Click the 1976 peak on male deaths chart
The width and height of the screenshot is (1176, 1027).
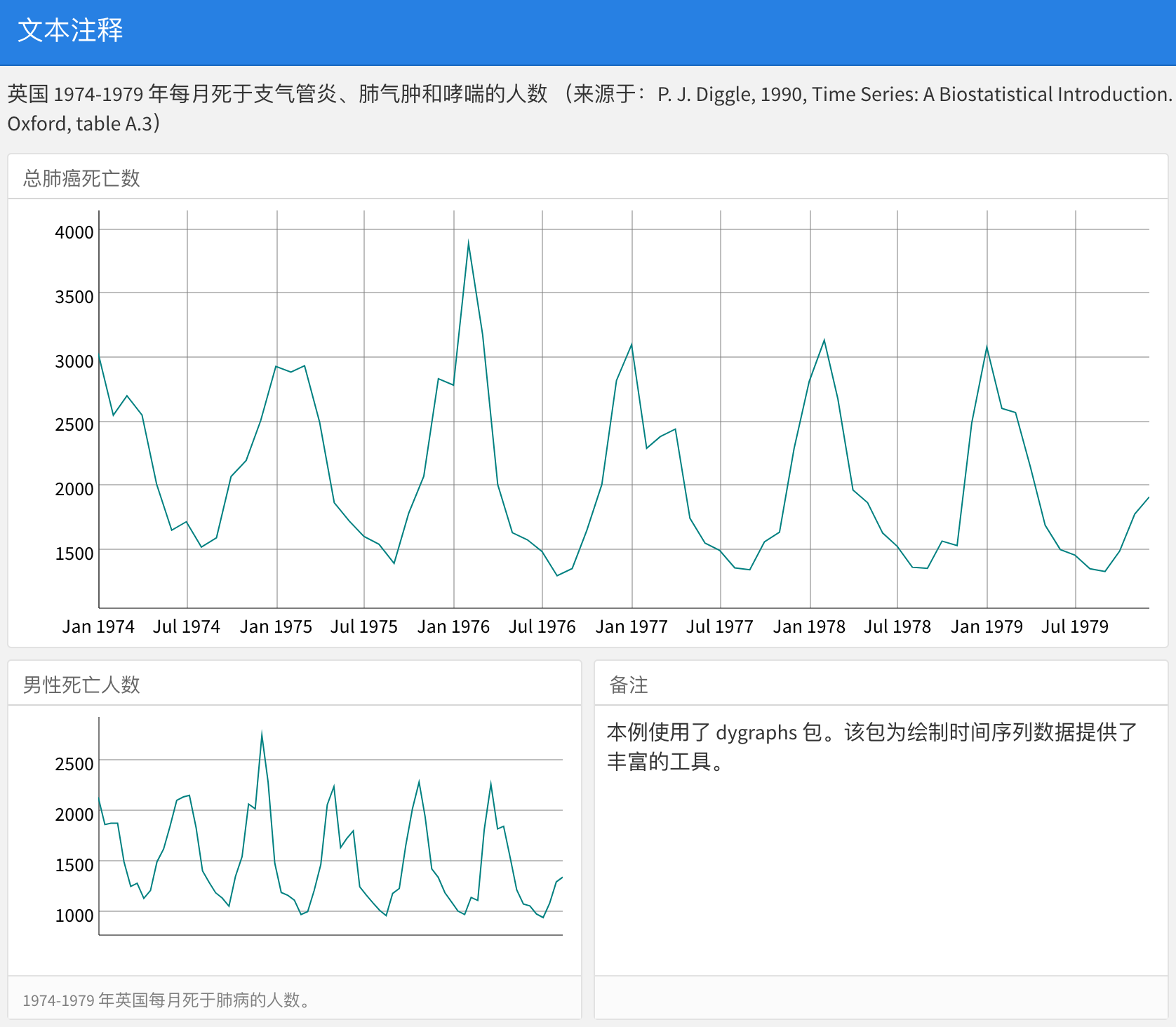(x=262, y=734)
